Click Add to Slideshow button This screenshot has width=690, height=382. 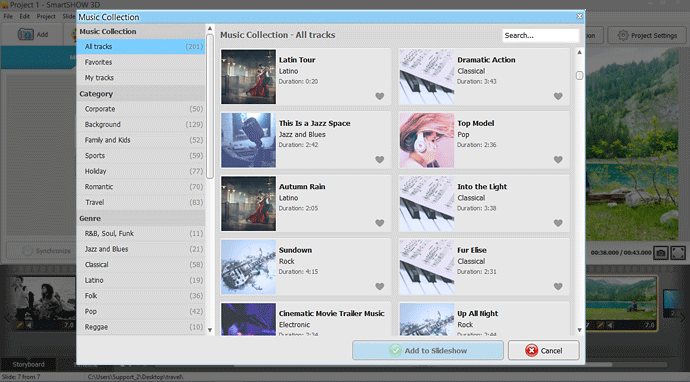pyautogui.click(x=428, y=350)
